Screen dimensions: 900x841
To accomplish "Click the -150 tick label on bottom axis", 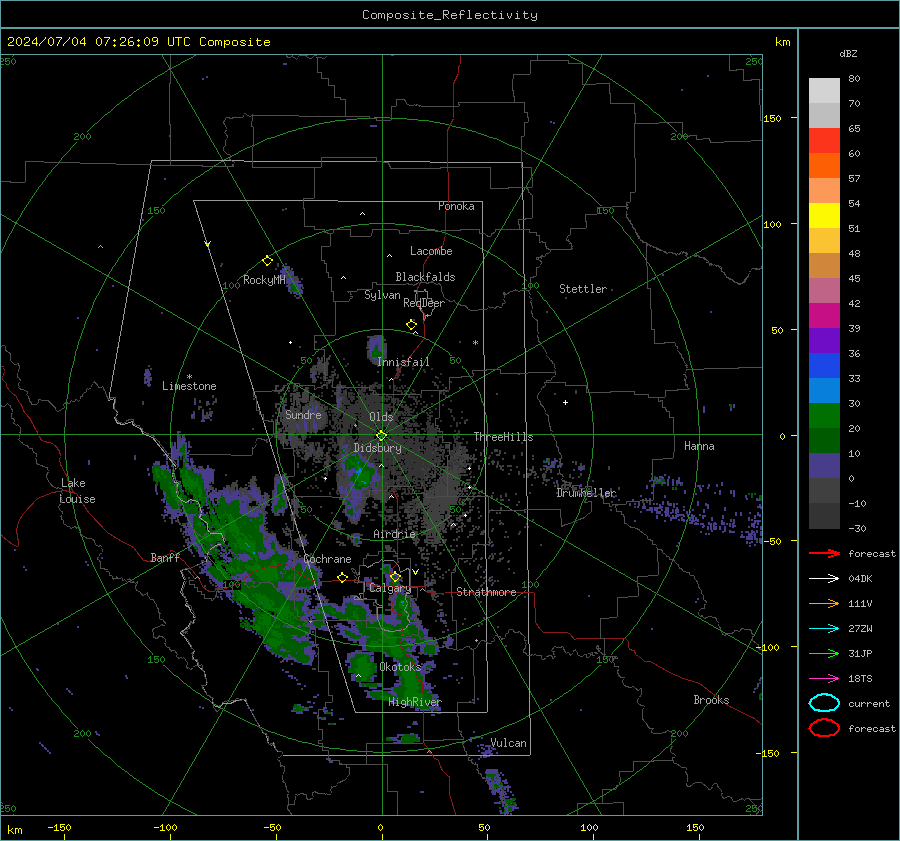I will point(59,827).
